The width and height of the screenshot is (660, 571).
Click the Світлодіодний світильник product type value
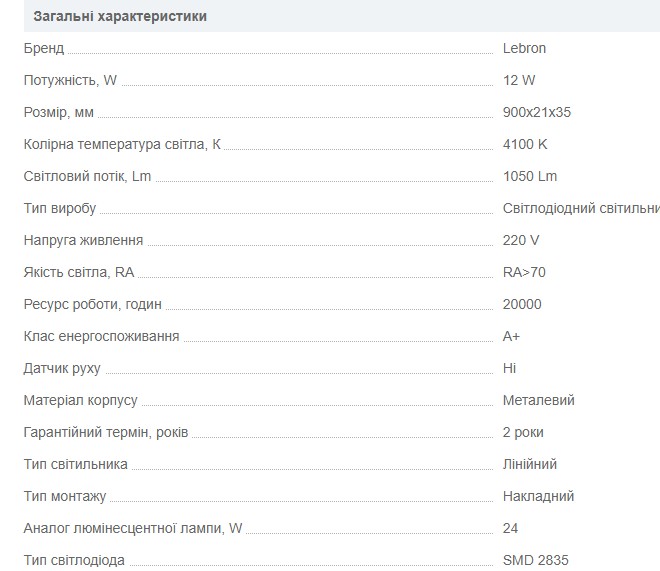pos(580,208)
